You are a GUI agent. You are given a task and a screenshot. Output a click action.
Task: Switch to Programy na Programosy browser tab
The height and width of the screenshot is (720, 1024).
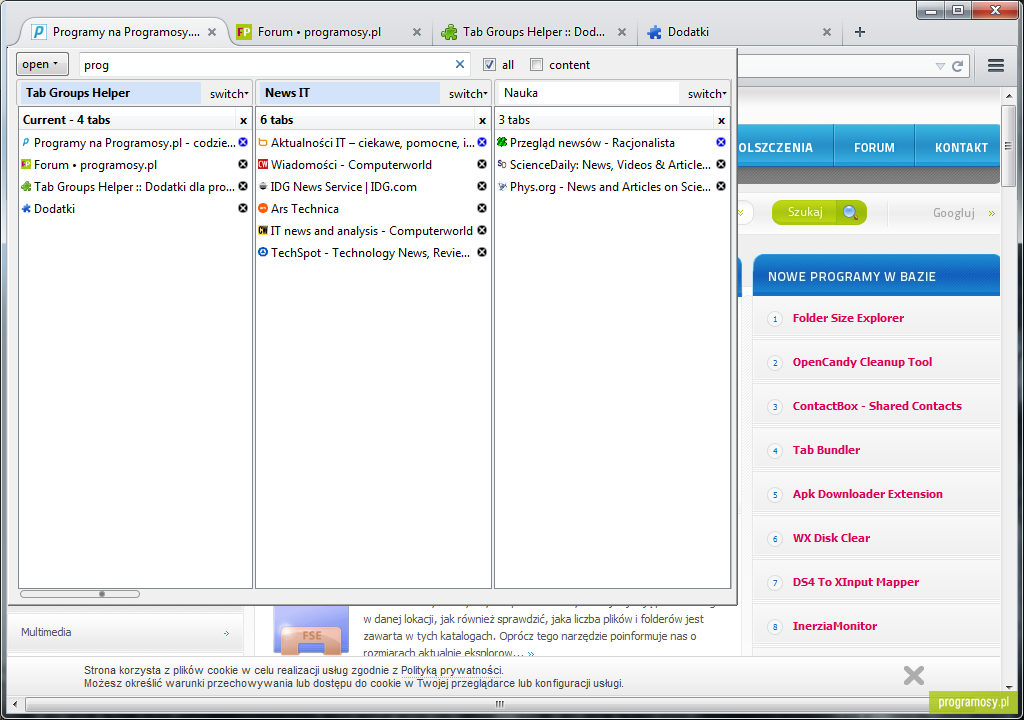[126, 32]
